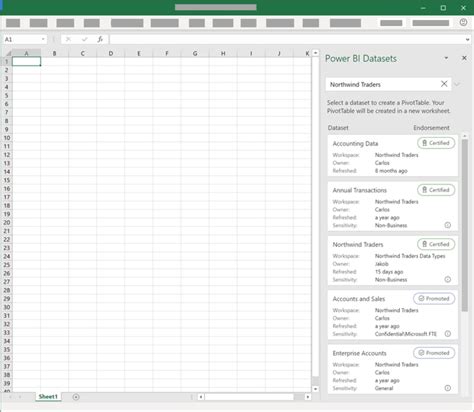The width and height of the screenshot is (474, 412).
Task: Click the Name Box showing A1
Action: tap(22, 39)
